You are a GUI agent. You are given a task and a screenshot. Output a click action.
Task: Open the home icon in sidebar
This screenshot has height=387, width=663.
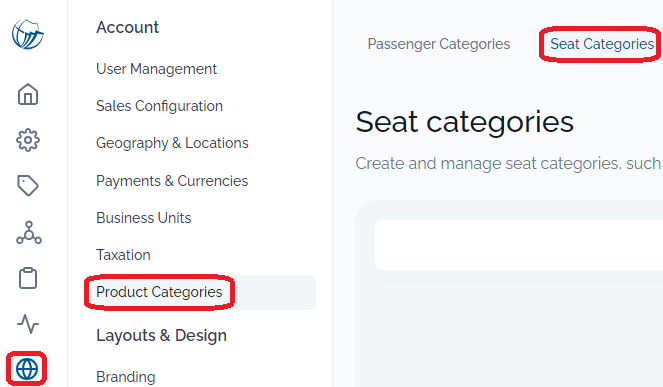[x=28, y=94]
